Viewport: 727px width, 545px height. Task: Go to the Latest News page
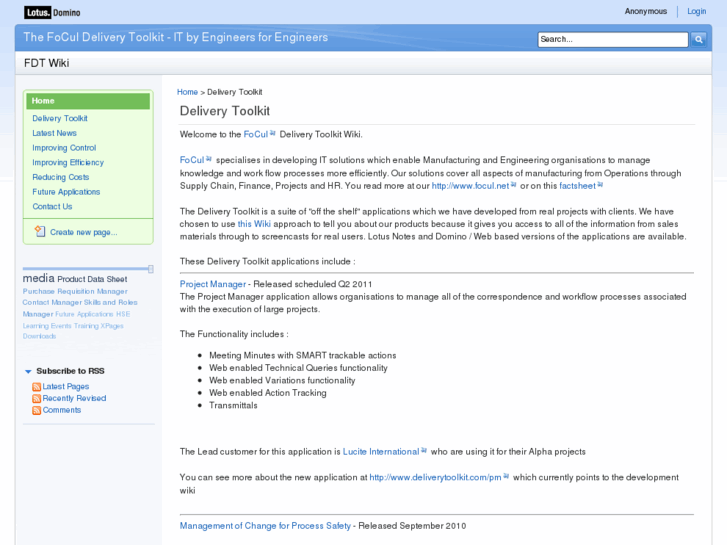(x=54, y=133)
